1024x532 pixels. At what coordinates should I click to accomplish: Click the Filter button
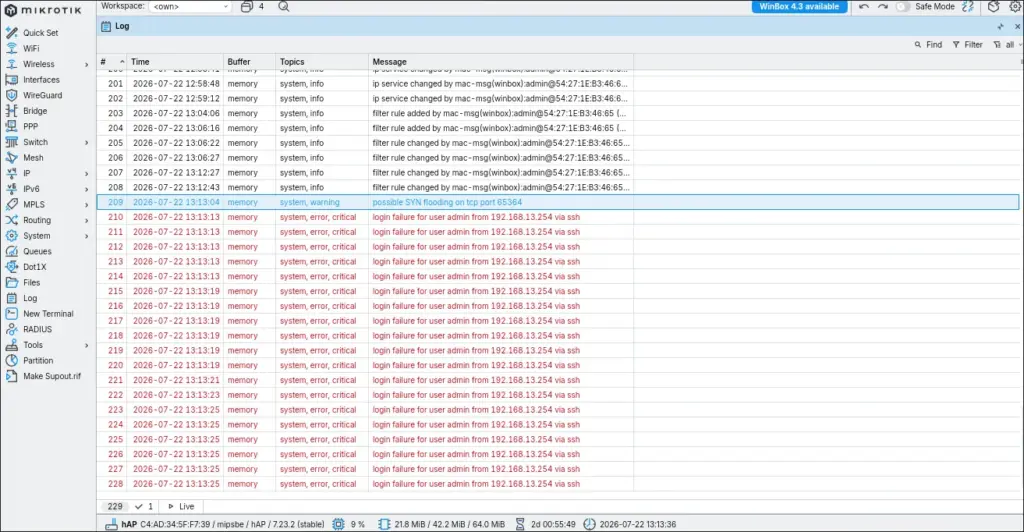[967, 45]
